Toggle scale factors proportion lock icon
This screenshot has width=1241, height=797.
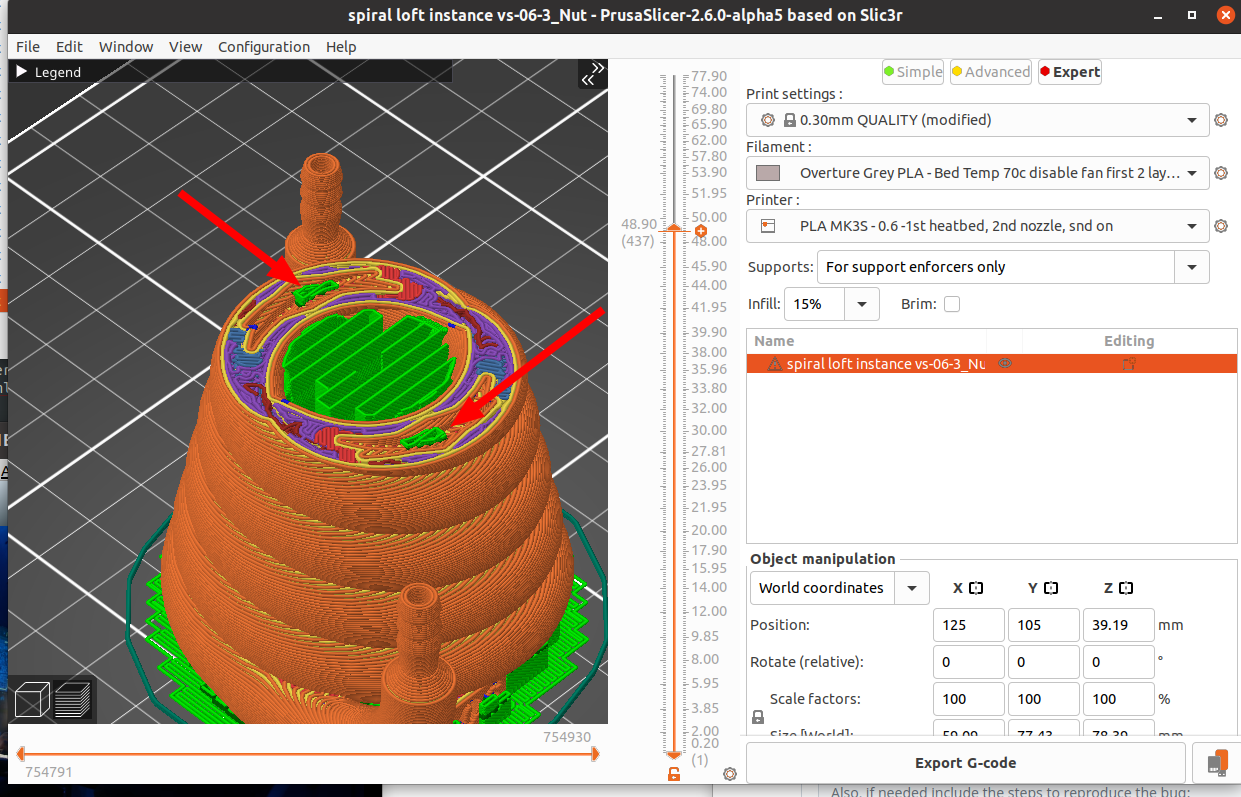point(758,717)
